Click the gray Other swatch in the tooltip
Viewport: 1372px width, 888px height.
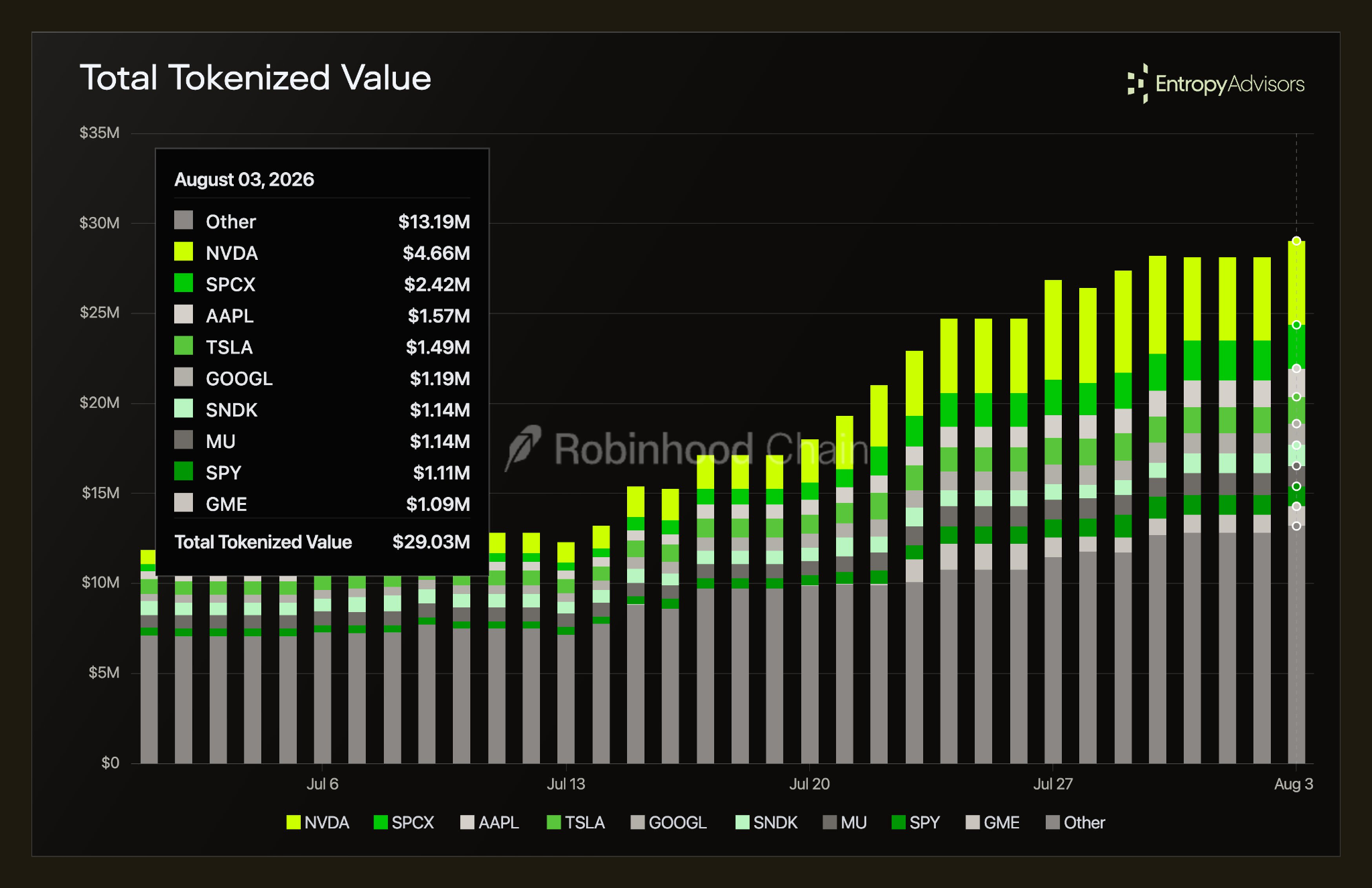click(184, 220)
